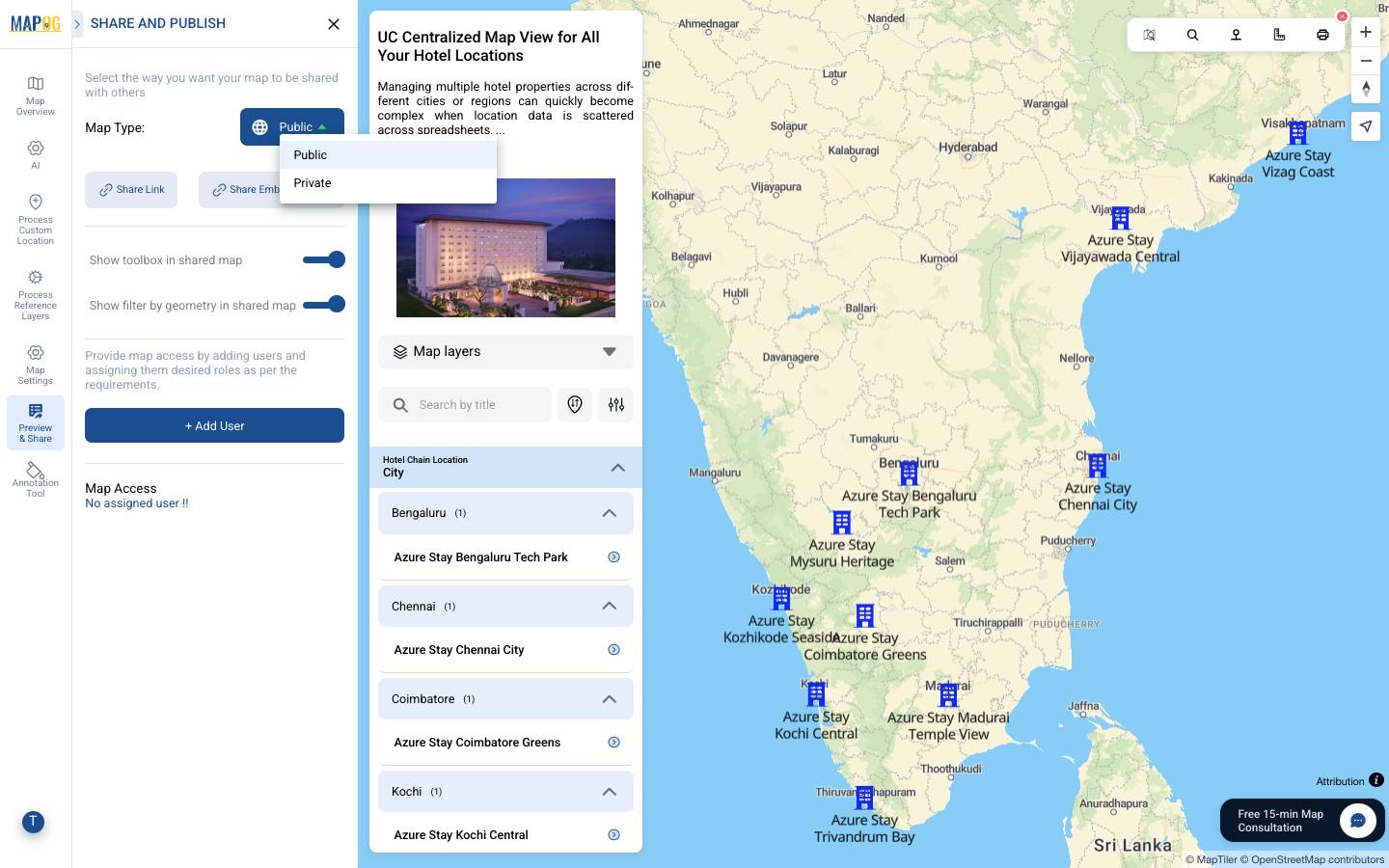Collapse the Hotel Chain Location City section

click(x=617, y=468)
